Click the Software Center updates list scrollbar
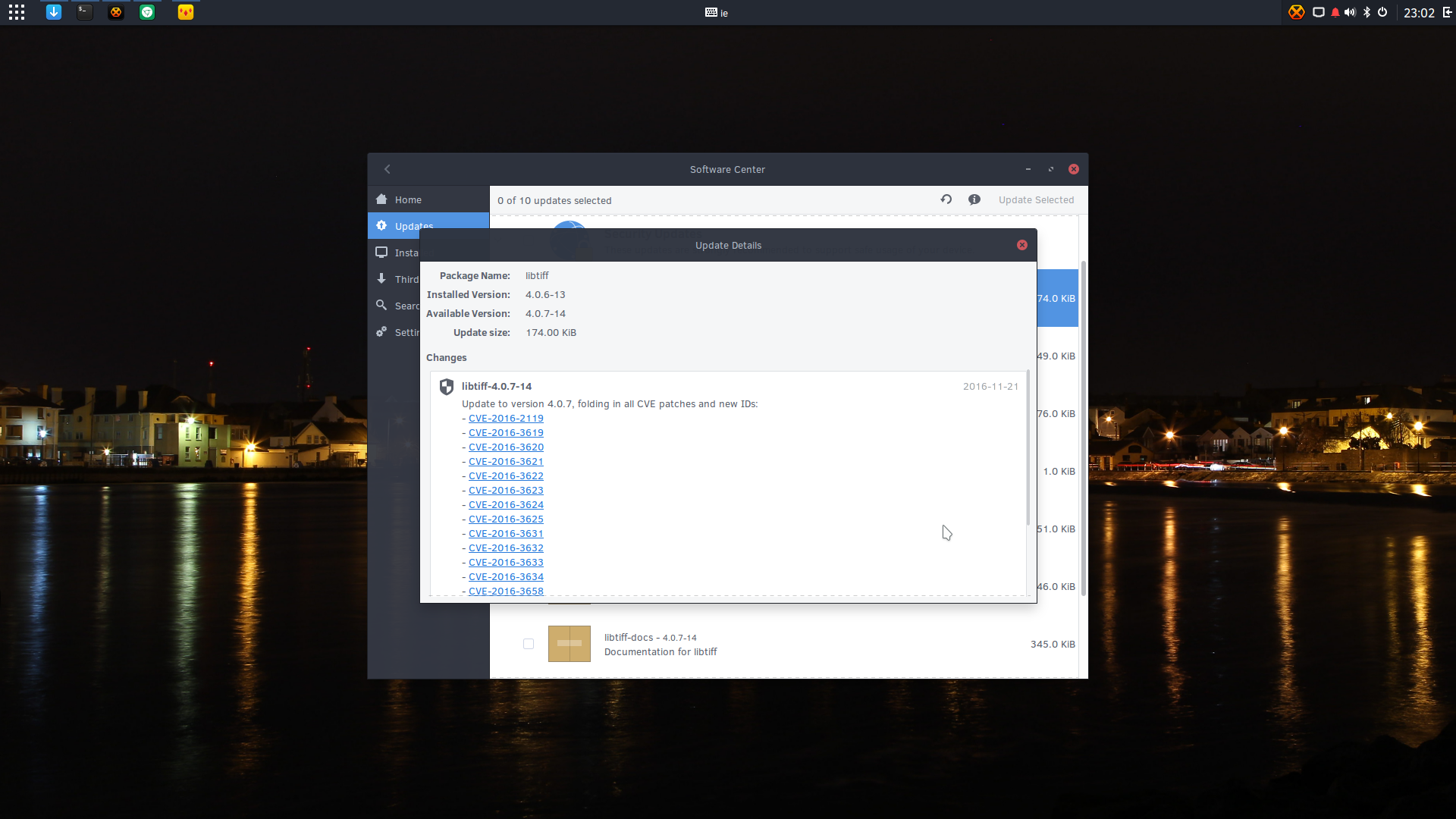Screen dimensions: 1456x819 pos(1084,428)
